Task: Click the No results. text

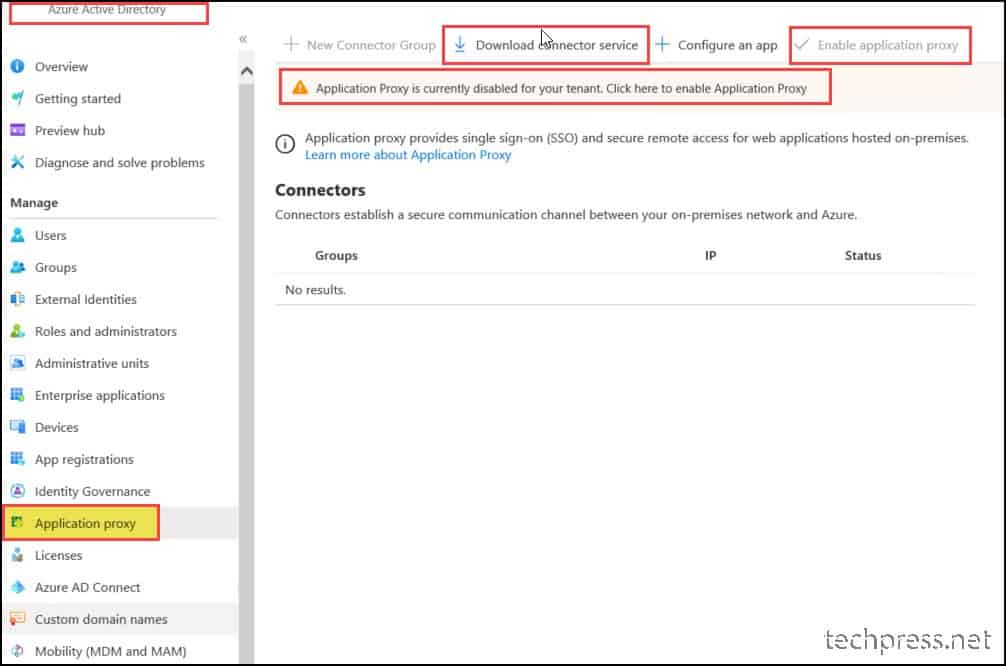Action: [315, 290]
